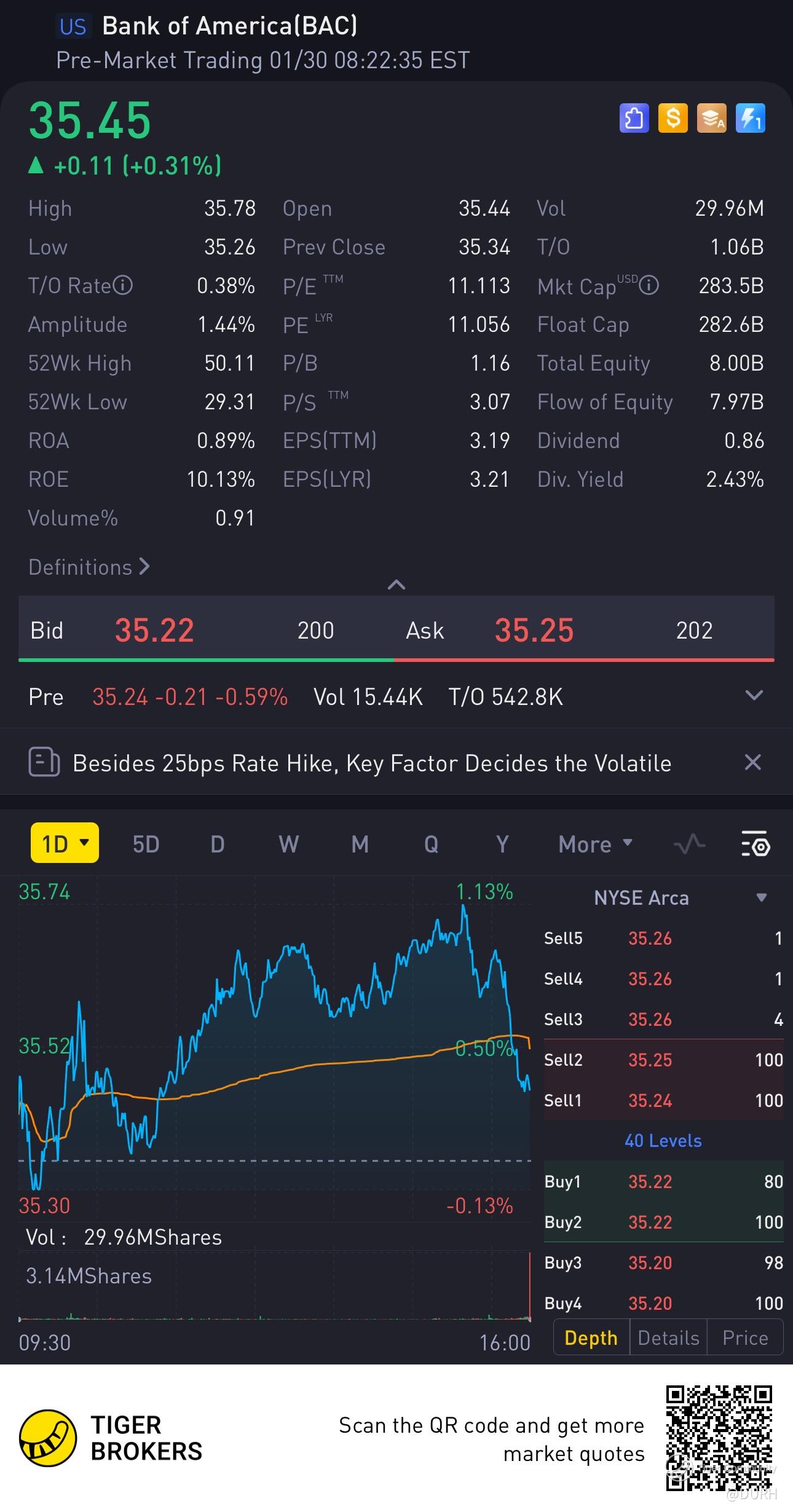Switch chart to Q quarterly timeframe

(431, 844)
